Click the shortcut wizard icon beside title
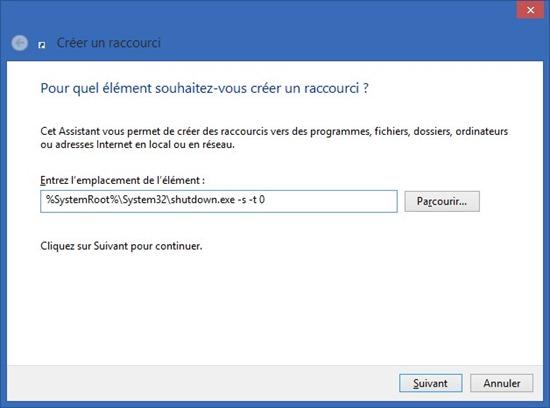This screenshot has width=550, height=408. click(42, 45)
